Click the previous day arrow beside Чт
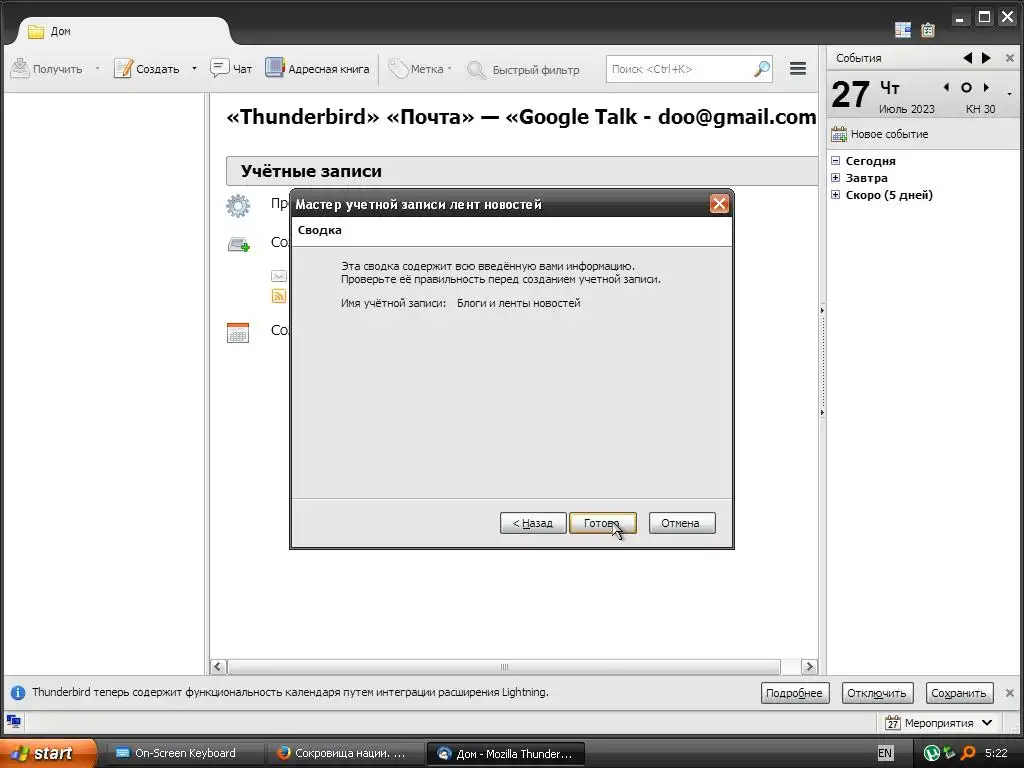Viewport: 1024px width, 768px height. [x=946, y=87]
